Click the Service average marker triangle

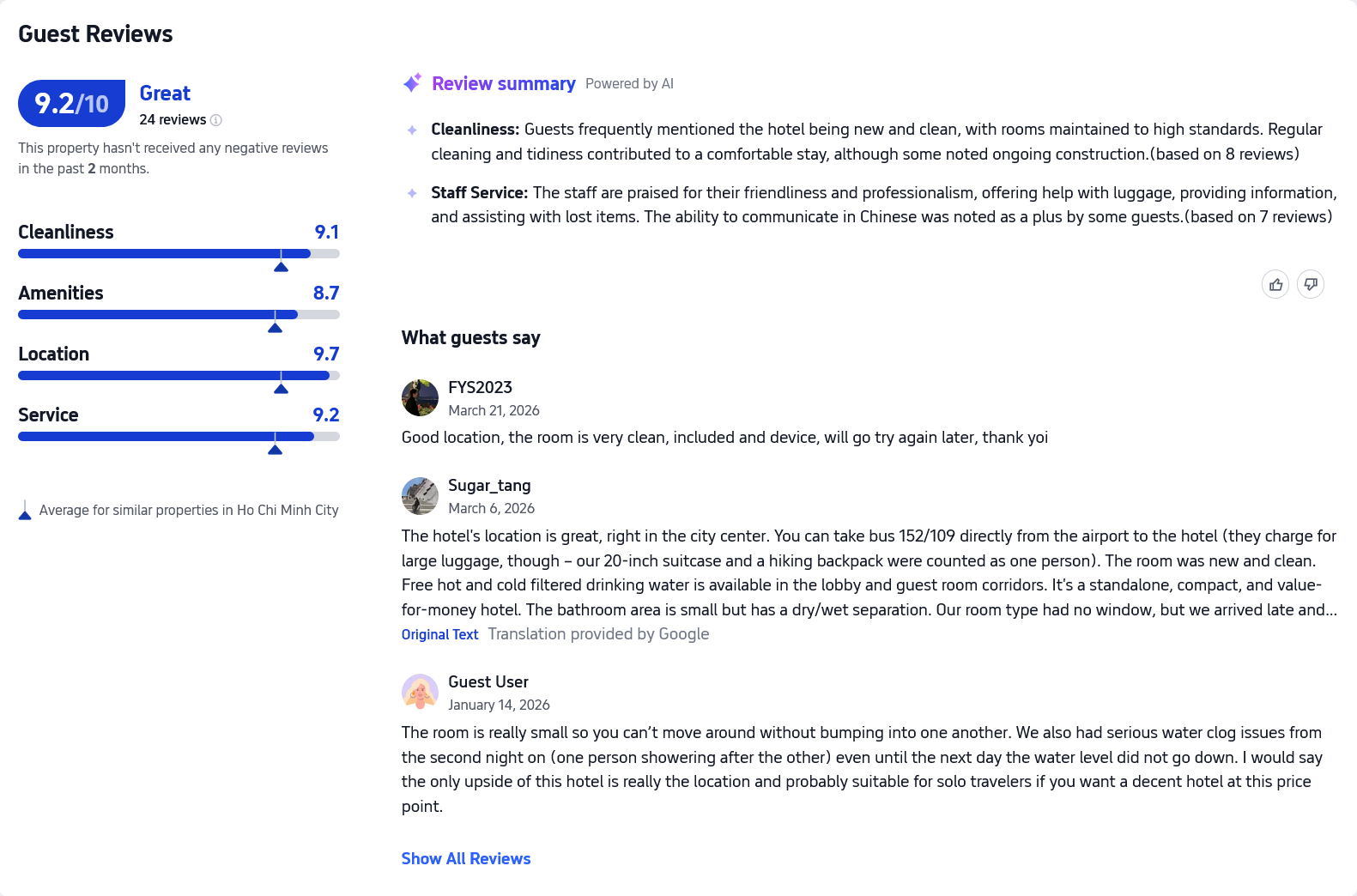tap(275, 450)
